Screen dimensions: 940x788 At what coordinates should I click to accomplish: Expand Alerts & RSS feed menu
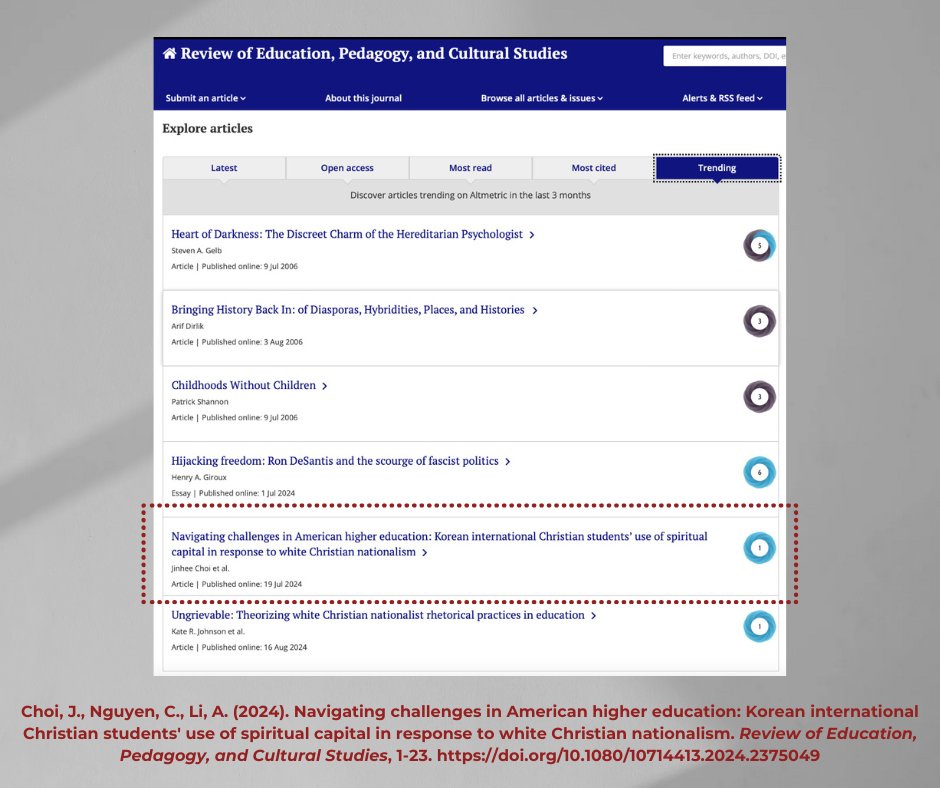click(x=722, y=98)
